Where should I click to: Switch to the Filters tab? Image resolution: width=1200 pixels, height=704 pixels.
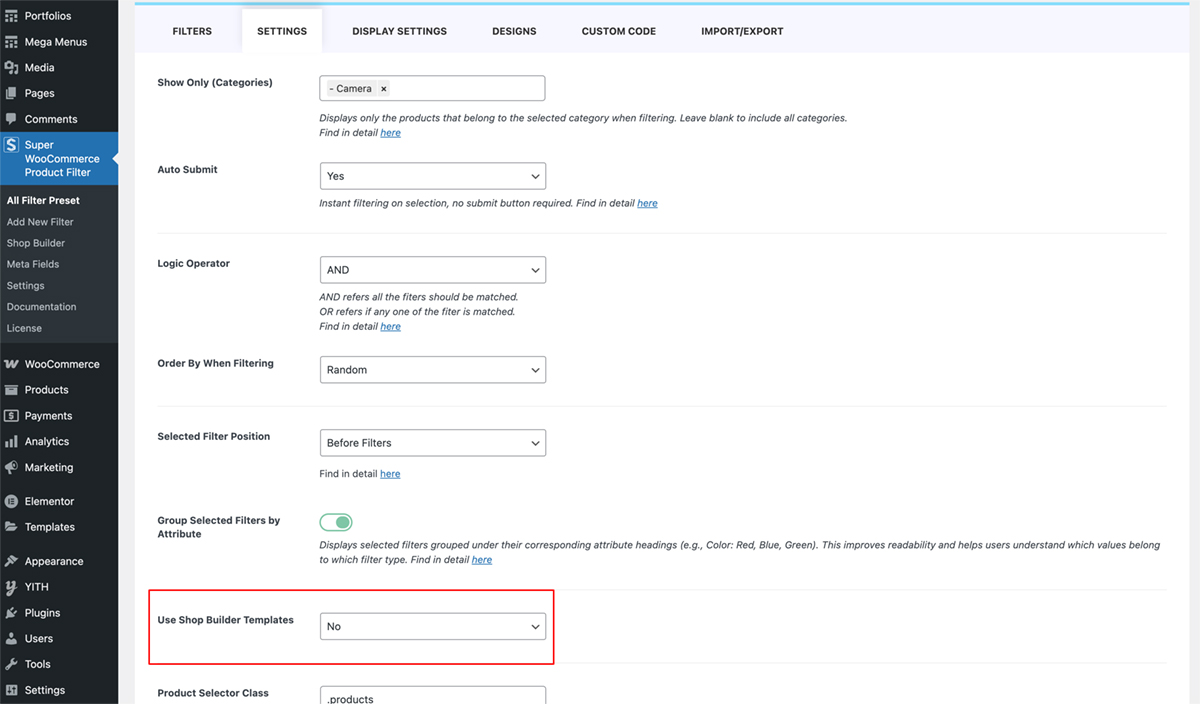click(x=192, y=31)
